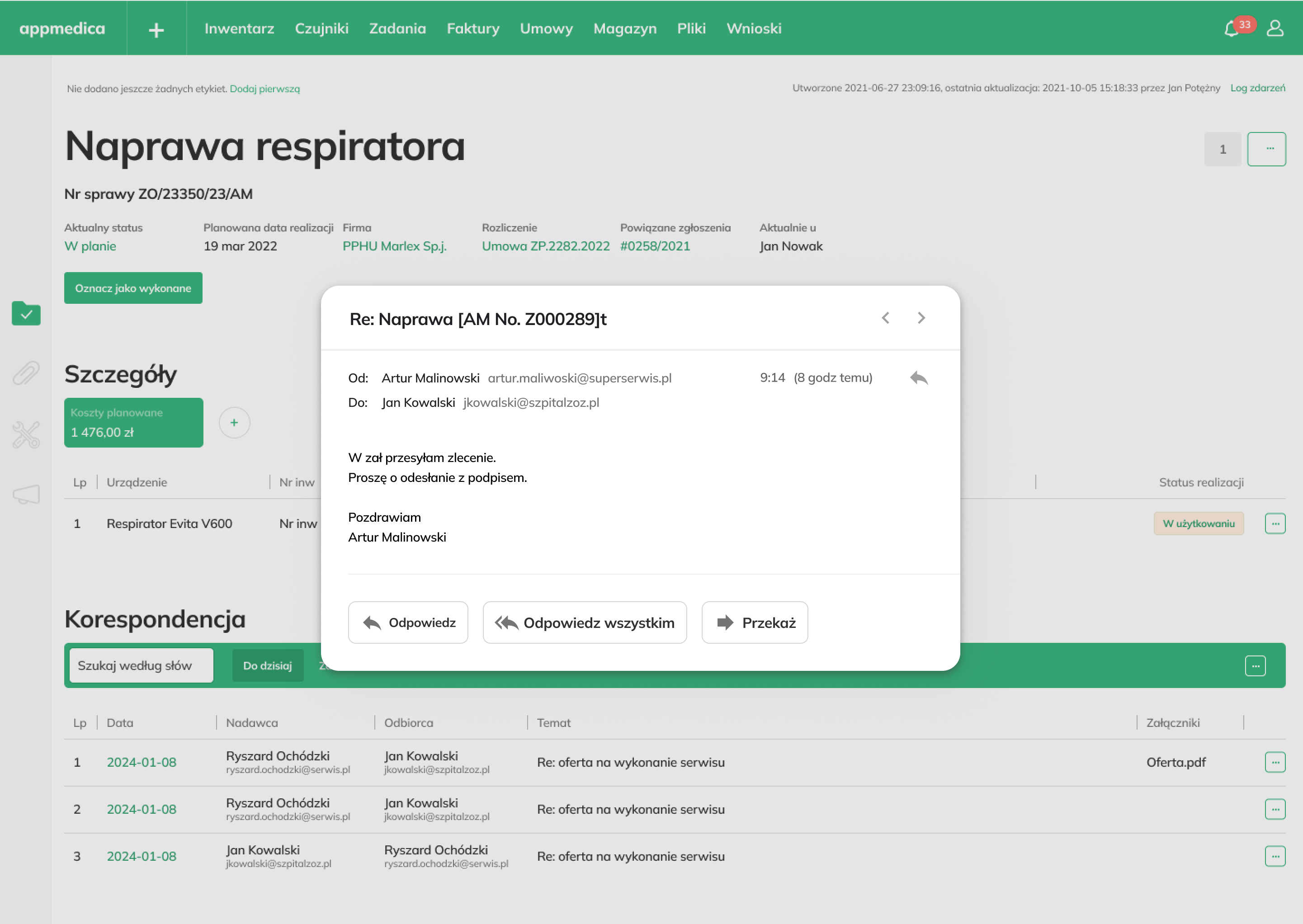
Task: Open options menu for row 1 Oferta.pdf
Action: 1276,763
